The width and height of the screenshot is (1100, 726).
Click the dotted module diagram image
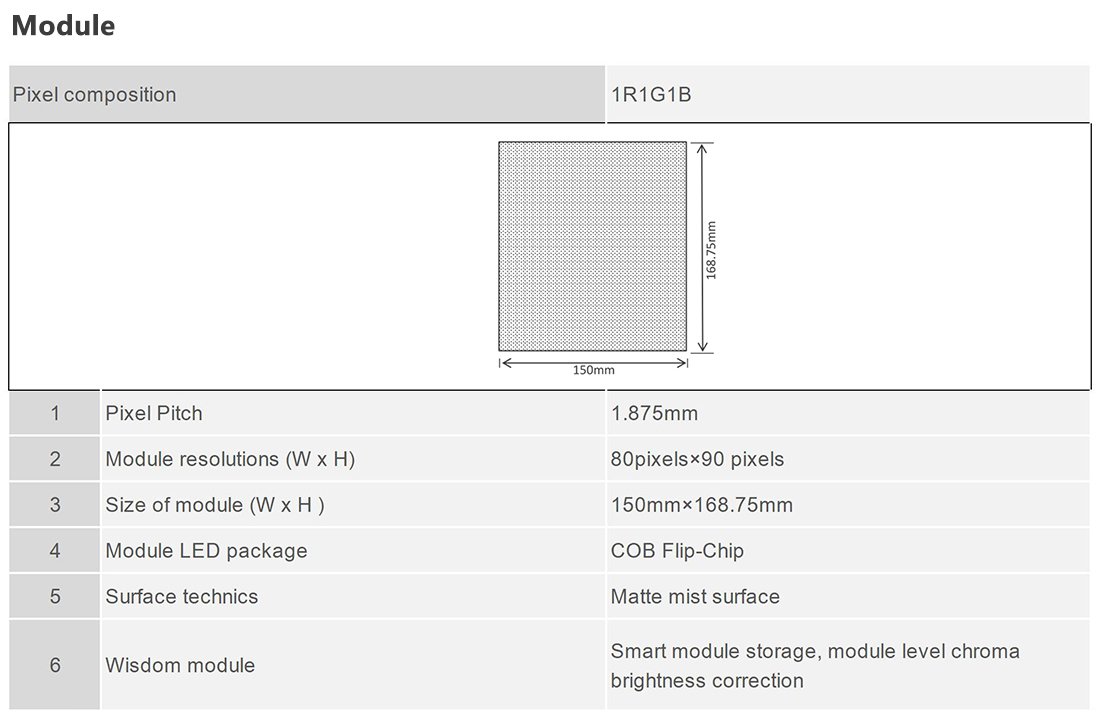(x=593, y=246)
